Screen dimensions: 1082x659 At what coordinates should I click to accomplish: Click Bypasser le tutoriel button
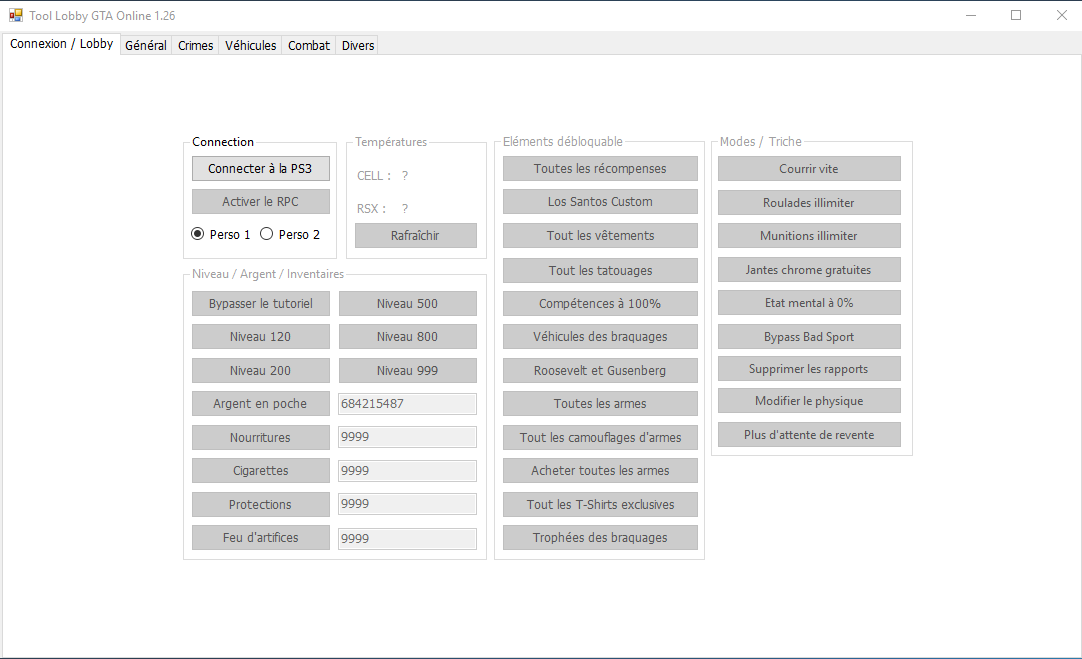260,304
